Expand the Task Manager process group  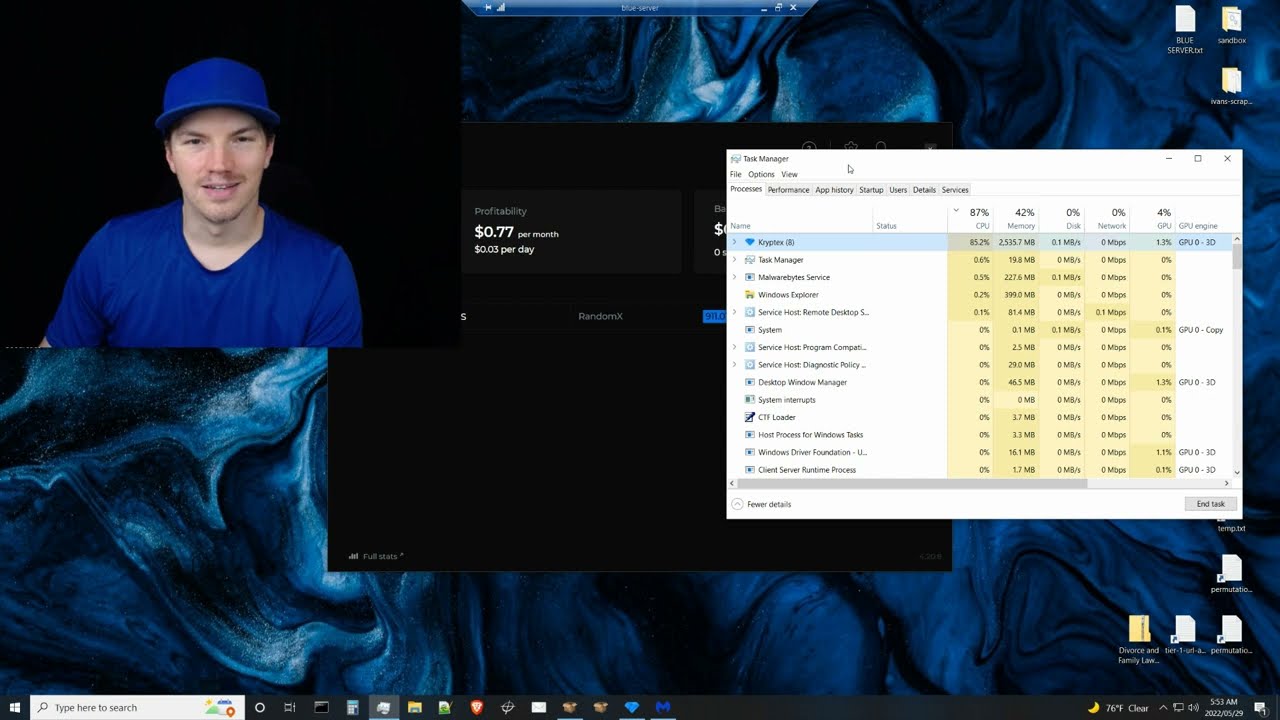pos(734,260)
